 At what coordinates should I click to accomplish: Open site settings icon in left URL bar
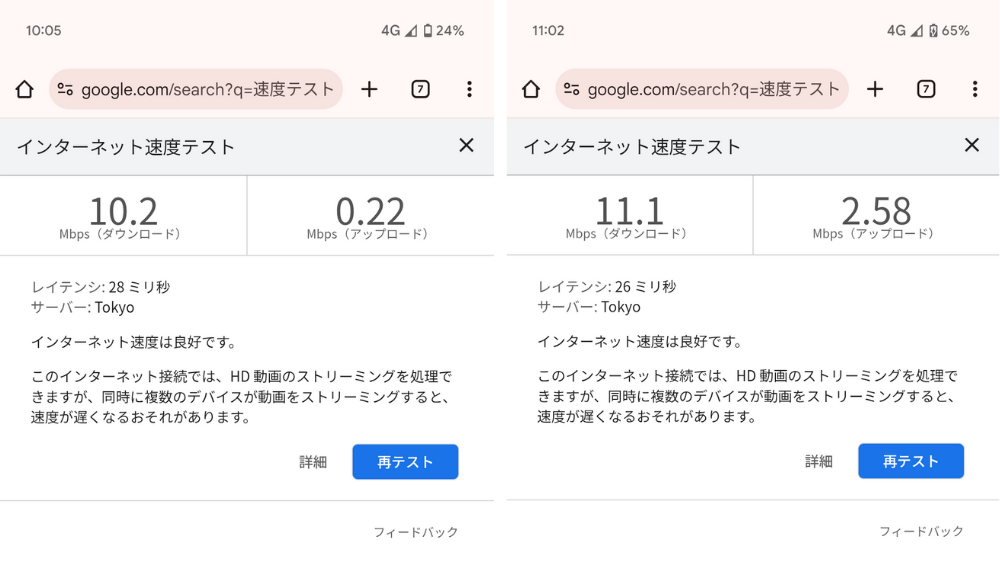click(65, 89)
